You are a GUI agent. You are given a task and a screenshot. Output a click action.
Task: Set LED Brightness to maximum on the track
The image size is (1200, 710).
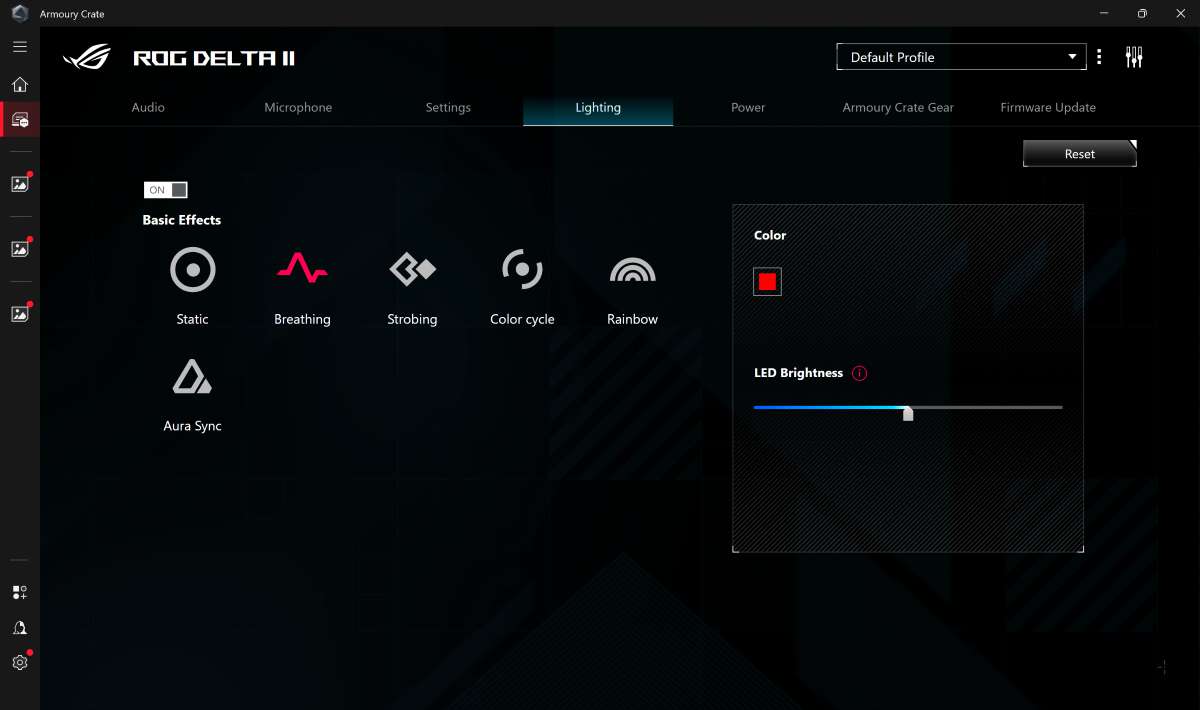[1060, 407]
